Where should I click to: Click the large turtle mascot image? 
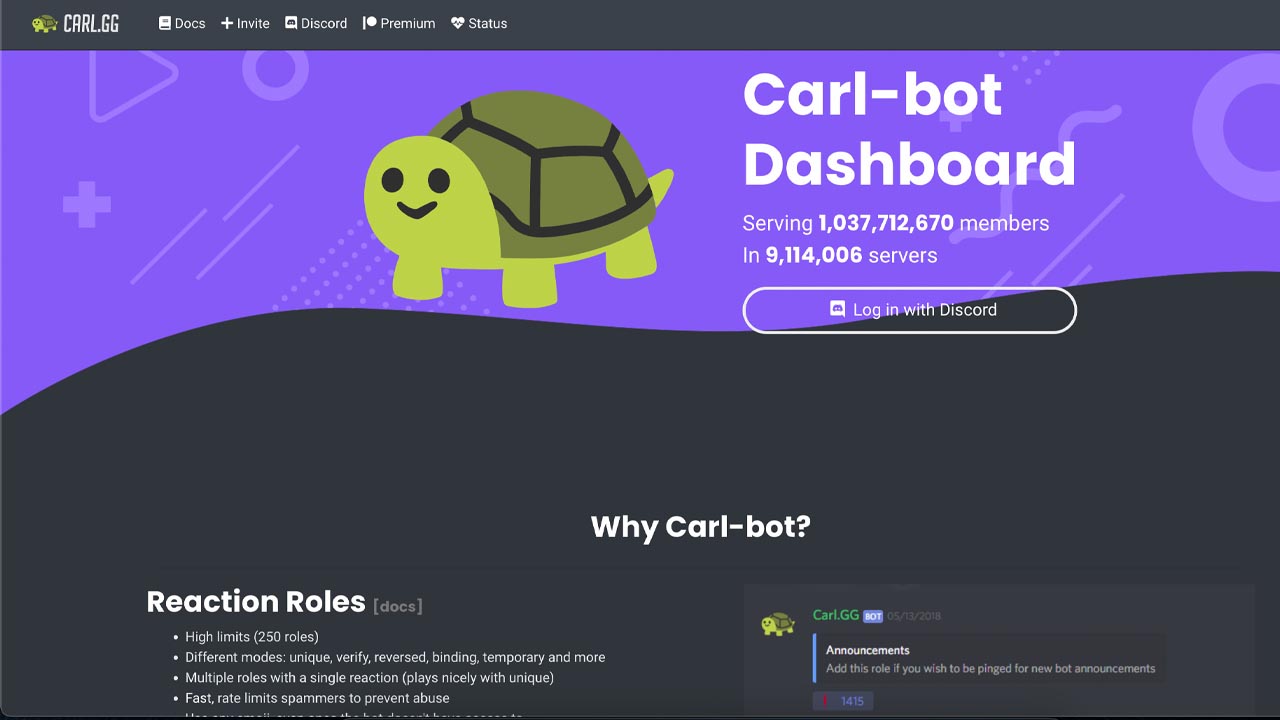coord(517,198)
